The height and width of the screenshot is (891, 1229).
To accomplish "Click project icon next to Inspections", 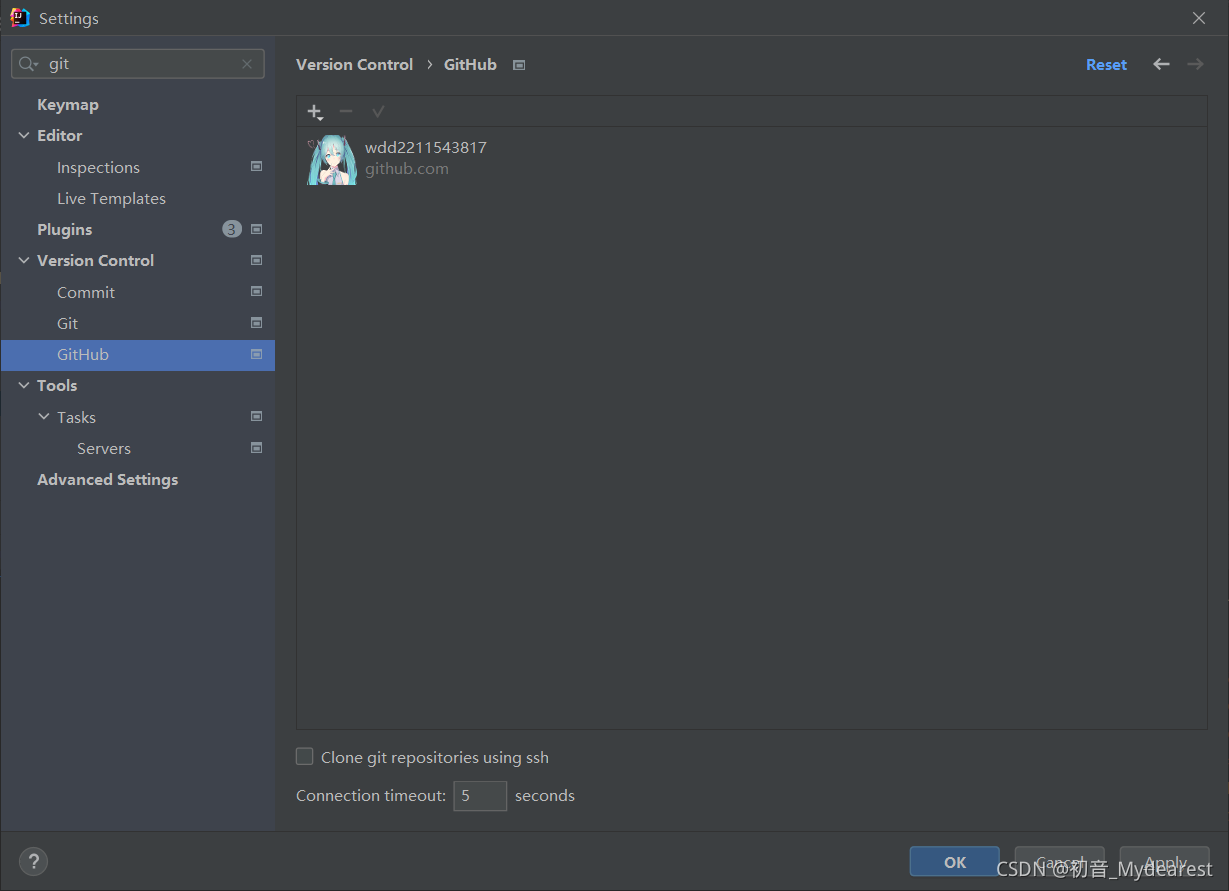I will tap(256, 167).
